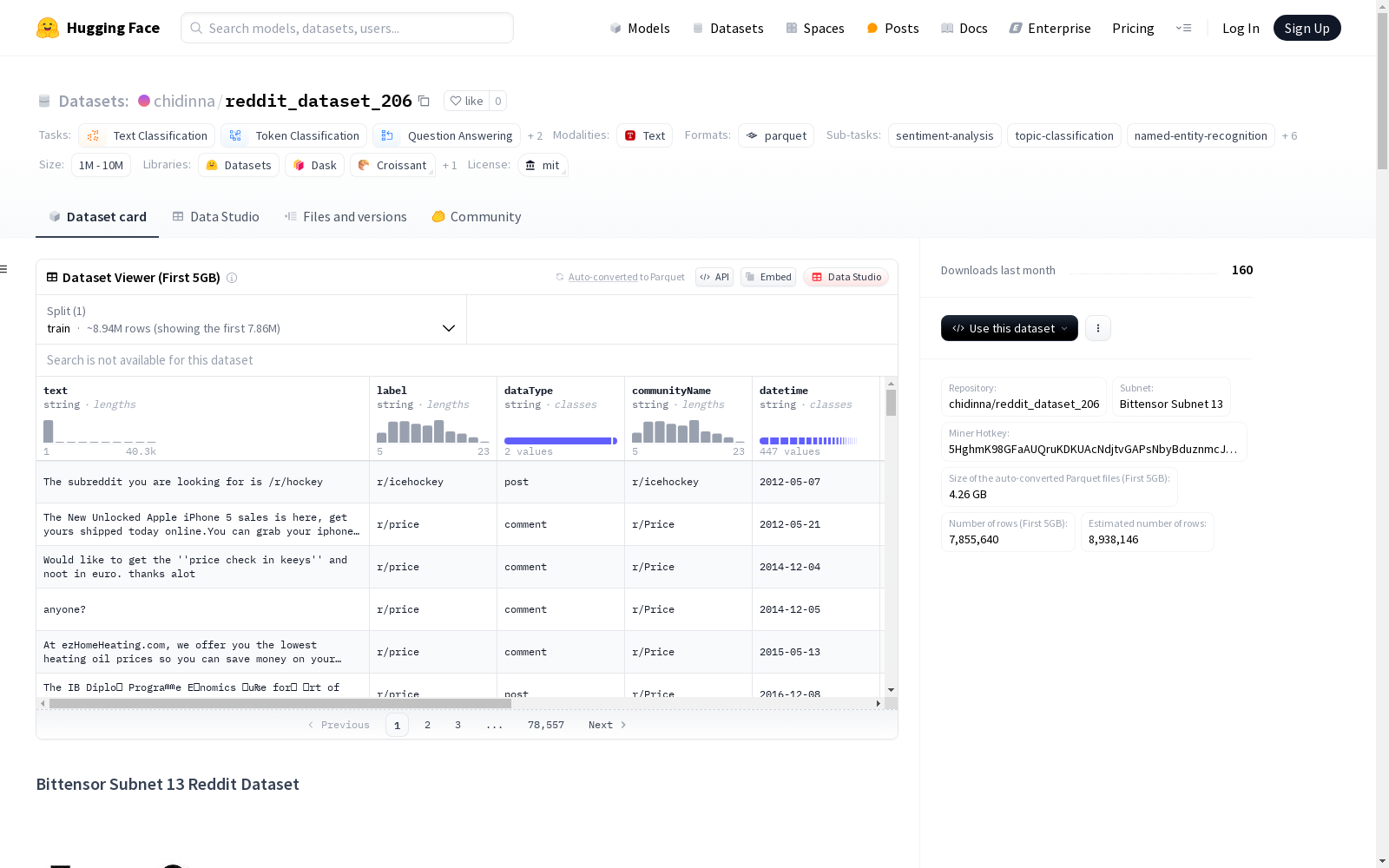This screenshot has height=868, width=1389.
Task: Click the Datasets breadcrumb icon
Action: (x=44, y=101)
